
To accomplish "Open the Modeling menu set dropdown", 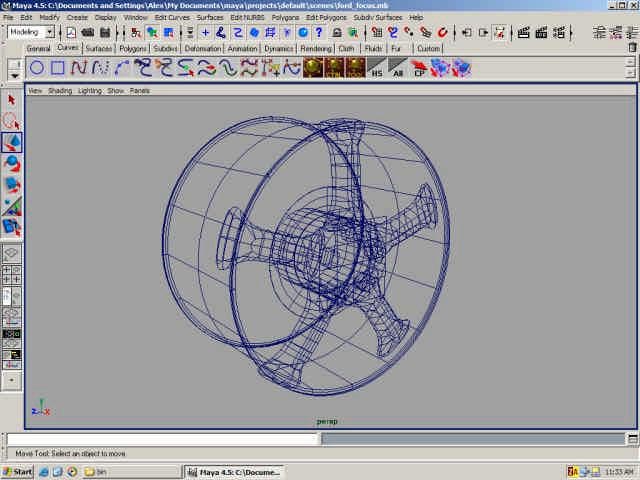I will pyautogui.click(x=31, y=32).
